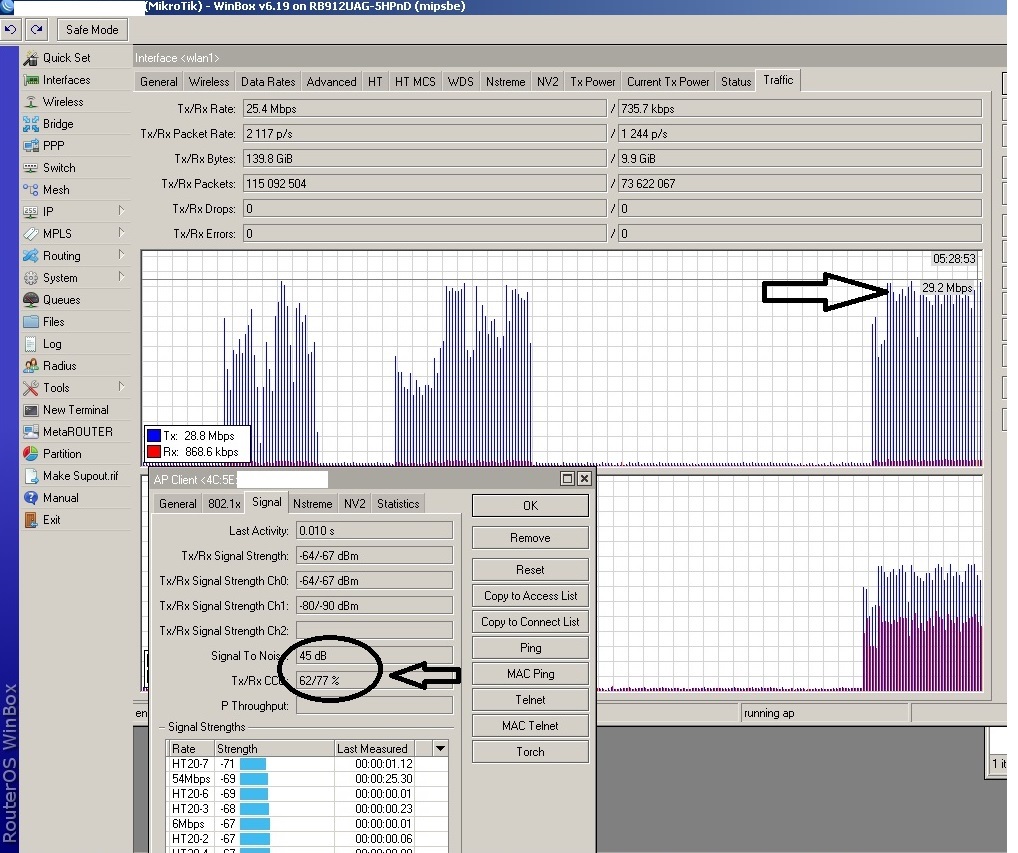Click blue Tx legend color swatch
1018x853 pixels.
154,436
